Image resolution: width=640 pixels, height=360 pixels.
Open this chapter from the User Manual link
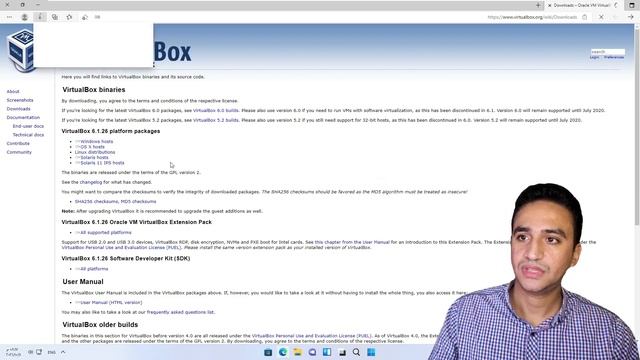click(352, 242)
